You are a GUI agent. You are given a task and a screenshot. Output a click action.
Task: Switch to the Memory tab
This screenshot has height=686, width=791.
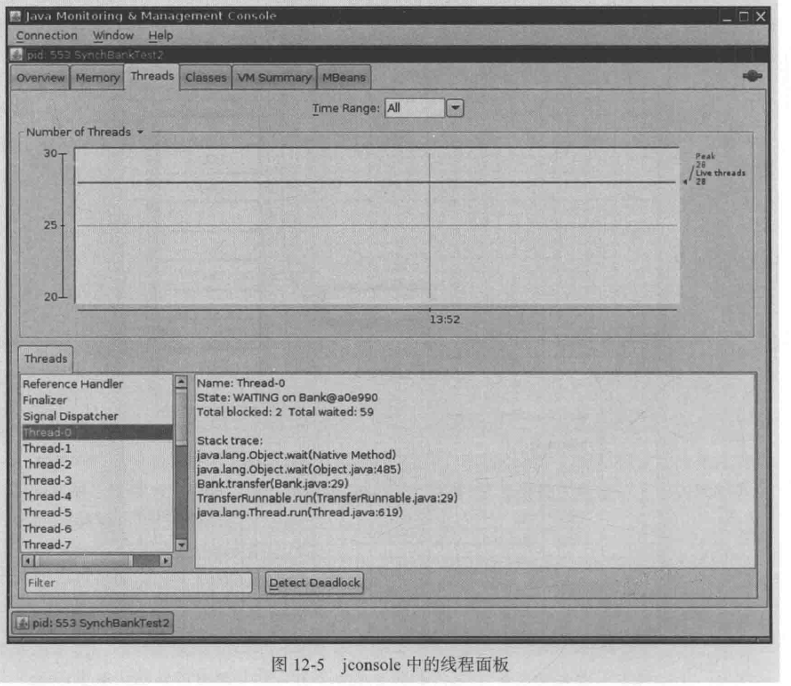click(97, 78)
